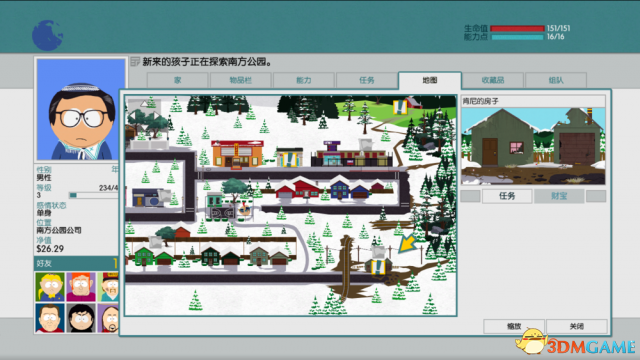
Task: Click the gender value 男性
Action: 44,178
